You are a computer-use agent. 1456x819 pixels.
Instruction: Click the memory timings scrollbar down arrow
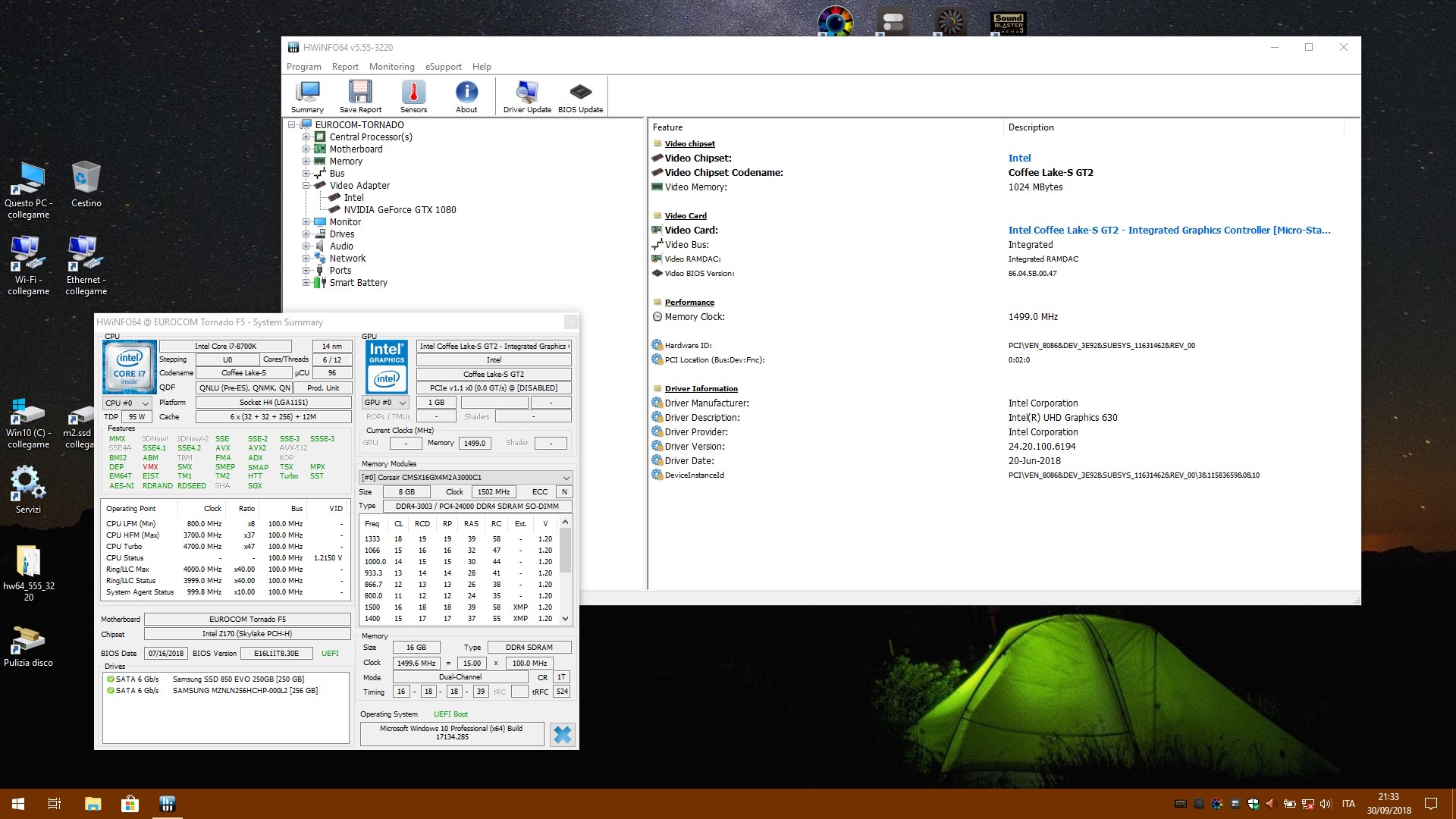click(x=565, y=619)
